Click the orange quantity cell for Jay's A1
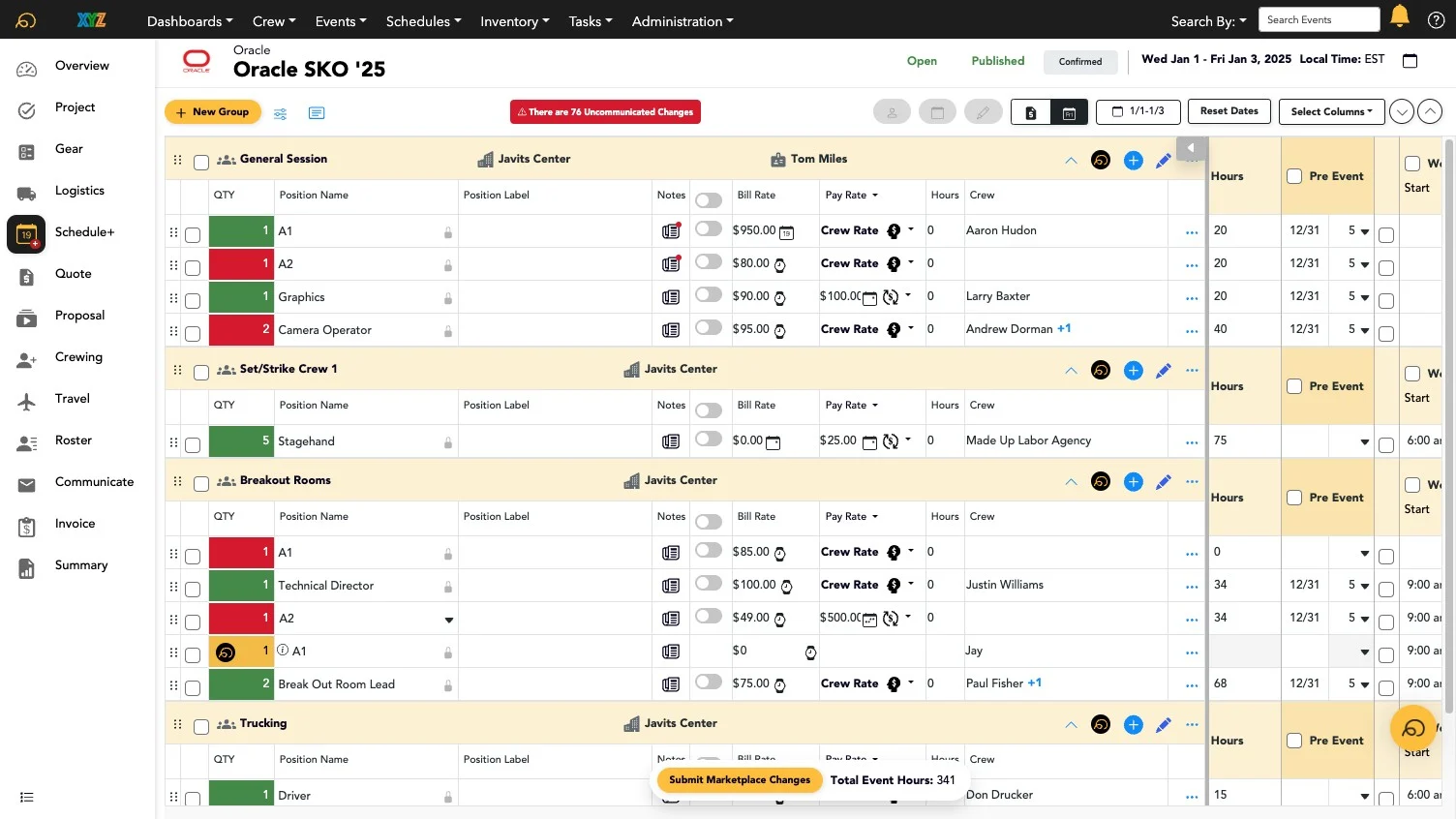The width and height of the screenshot is (1456, 819). [241, 652]
